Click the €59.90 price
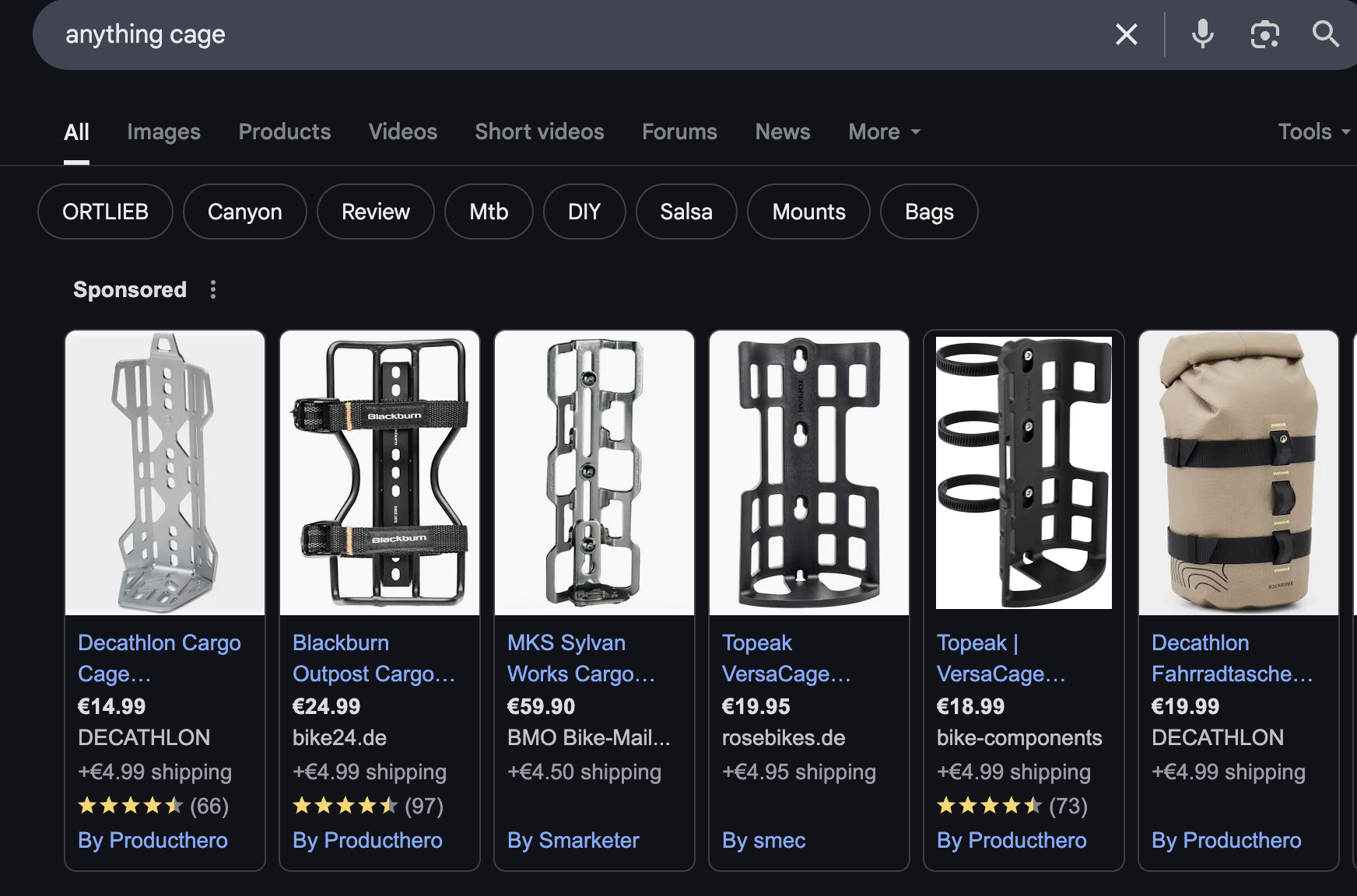Screen dimensions: 1357x896 click(x=541, y=706)
